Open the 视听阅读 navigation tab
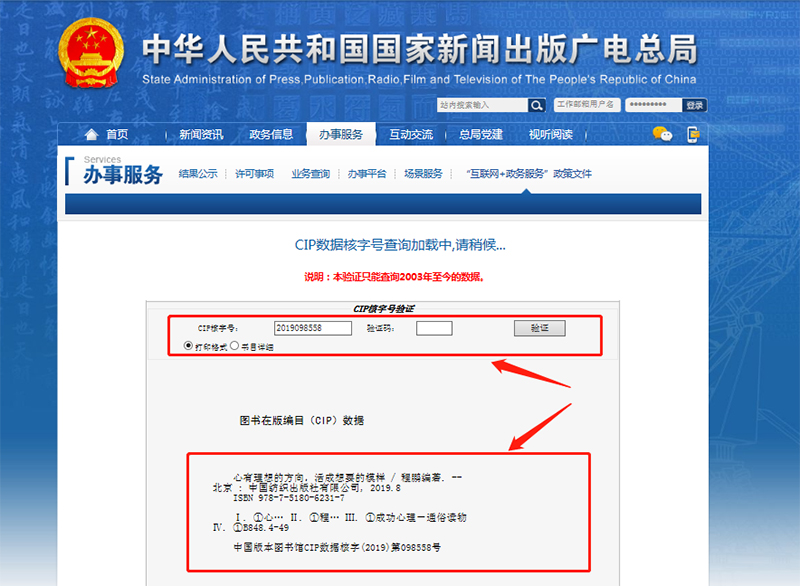 [x=551, y=135]
